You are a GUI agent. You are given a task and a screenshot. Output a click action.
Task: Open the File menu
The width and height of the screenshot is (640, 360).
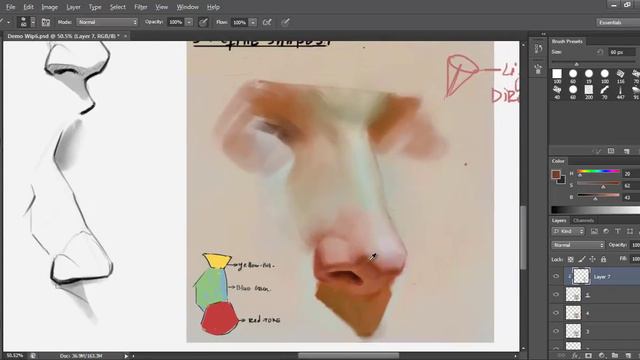pos(10,7)
